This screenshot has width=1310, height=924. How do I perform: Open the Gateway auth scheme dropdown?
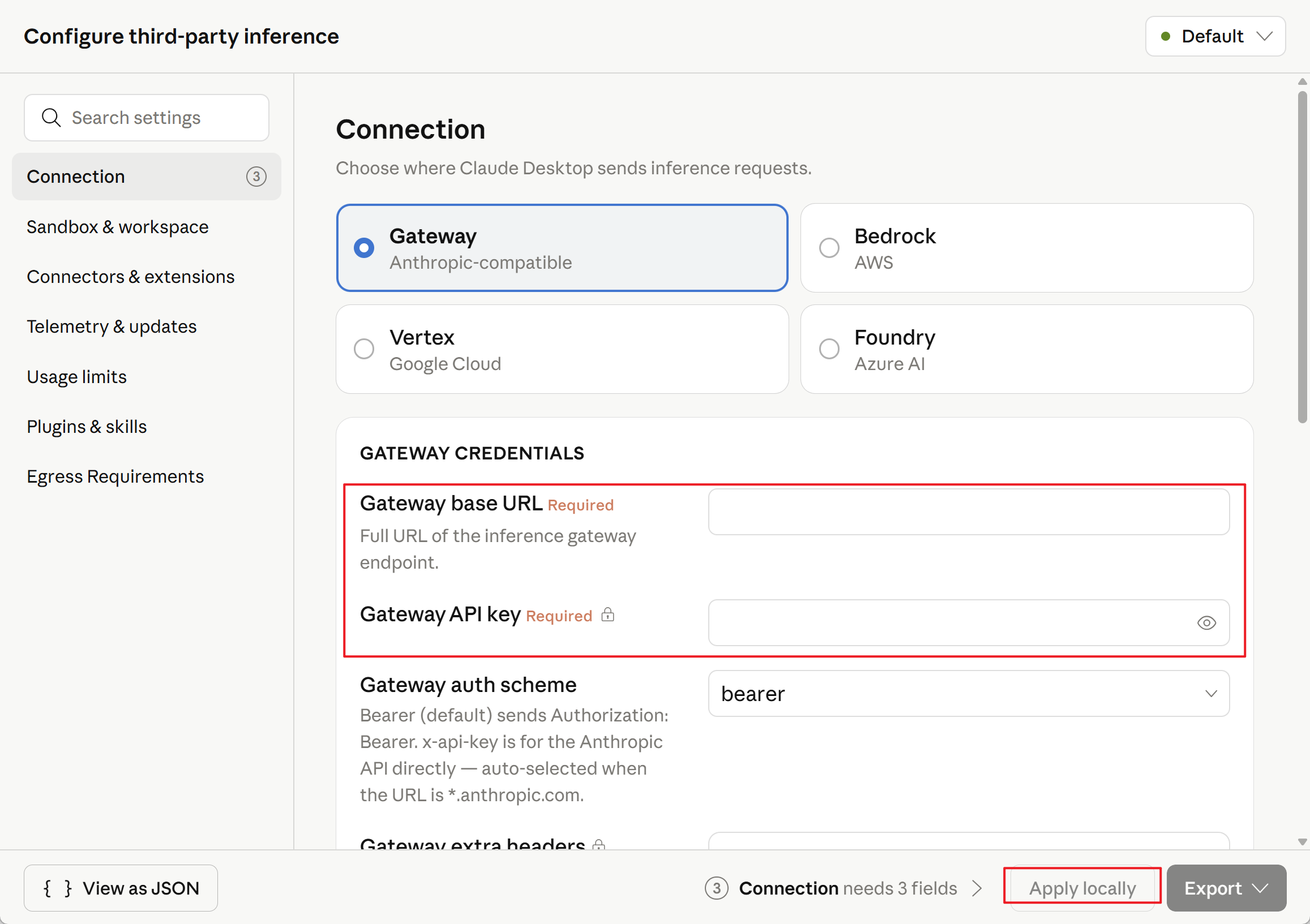tap(969, 694)
